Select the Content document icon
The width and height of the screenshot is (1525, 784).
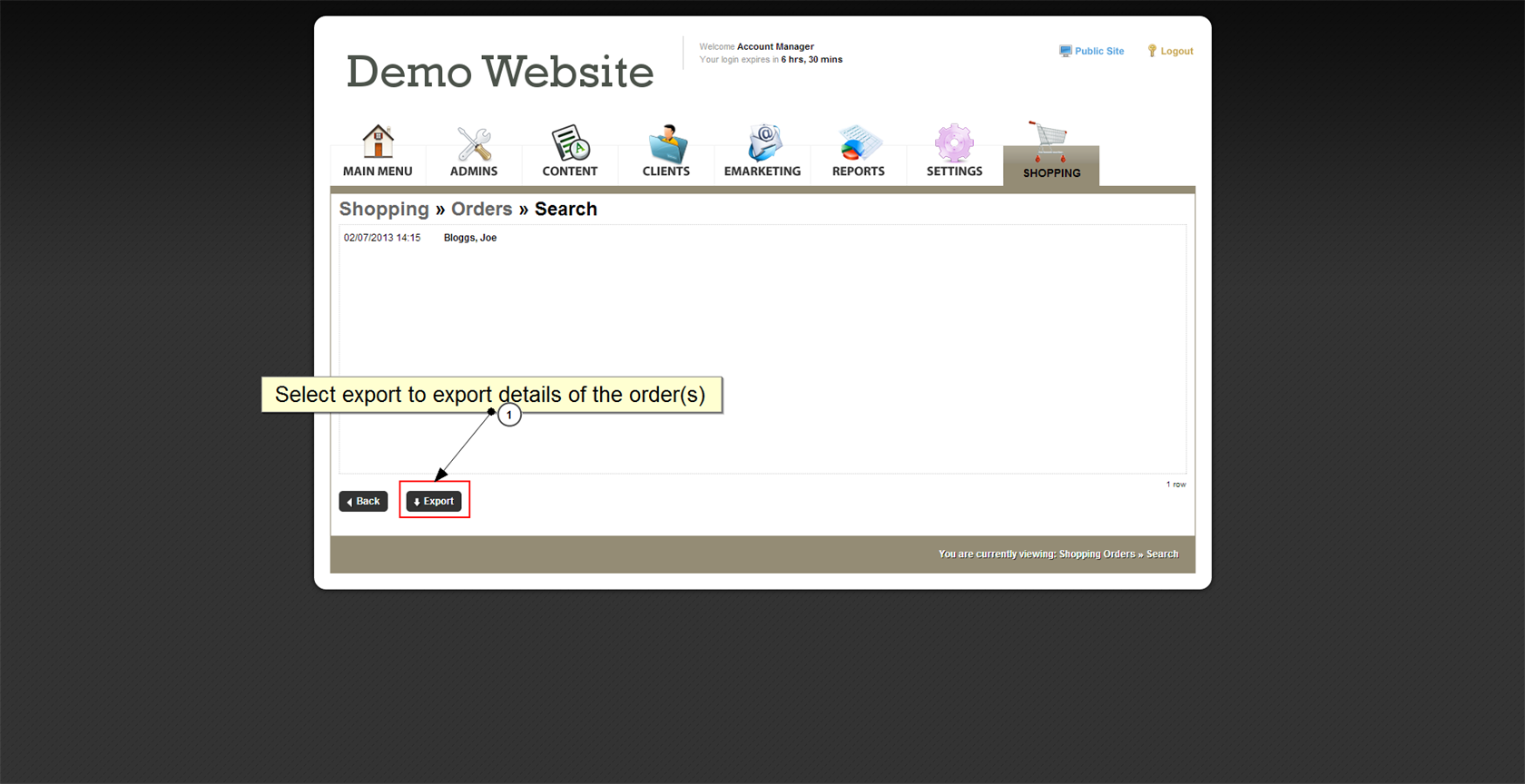(x=570, y=143)
